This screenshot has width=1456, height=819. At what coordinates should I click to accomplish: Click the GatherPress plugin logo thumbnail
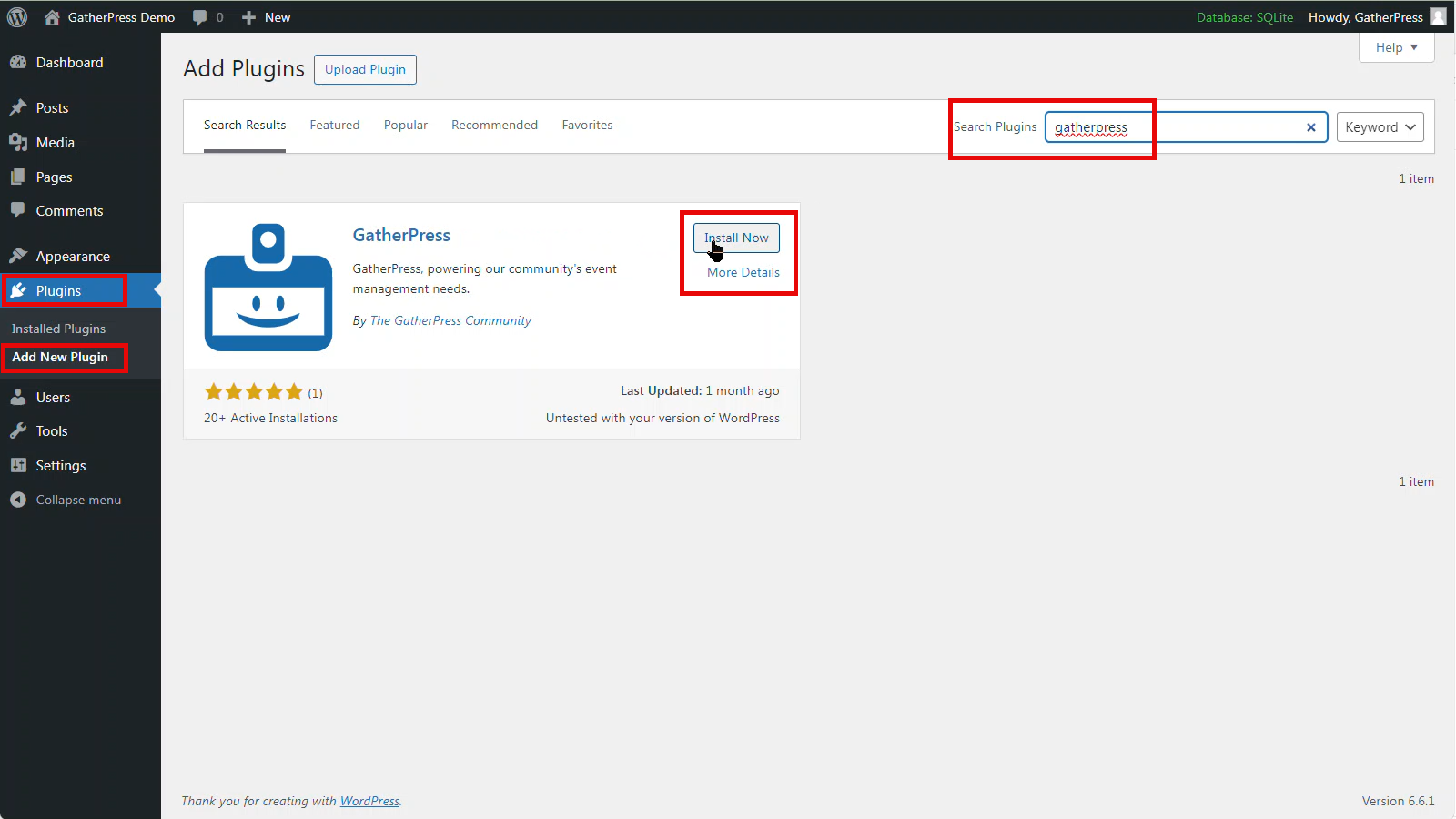click(x=268, y=287)
